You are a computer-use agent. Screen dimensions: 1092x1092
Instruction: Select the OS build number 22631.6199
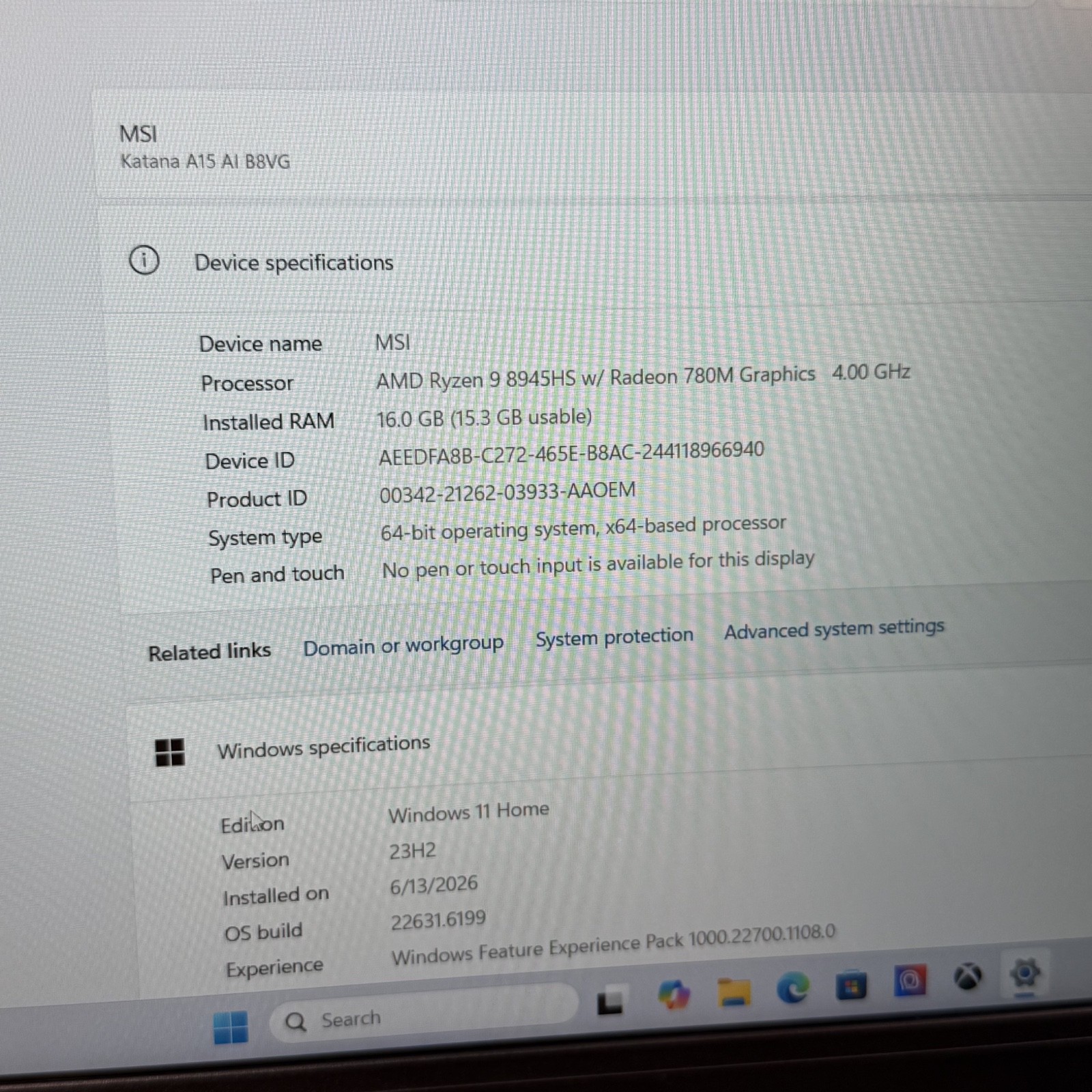pyautogui.click(x=438, y=921)
